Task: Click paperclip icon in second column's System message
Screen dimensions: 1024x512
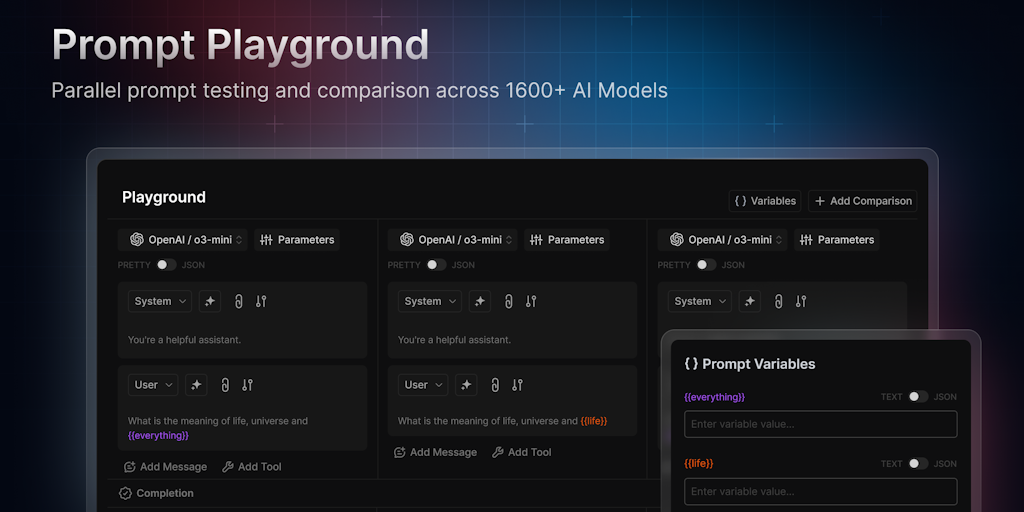Action: [509, 301]
